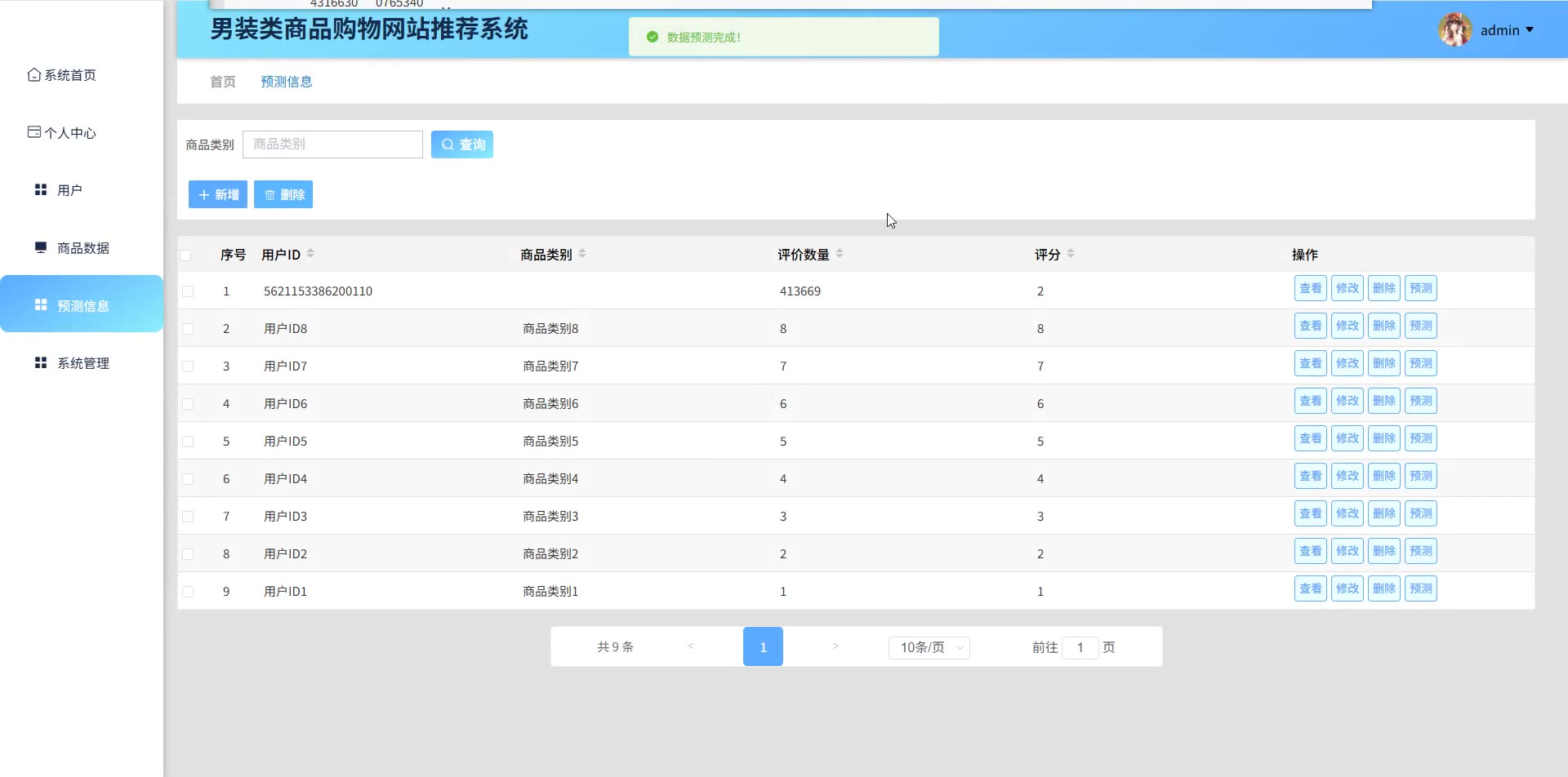Click the grid icon next to 用户

40,190
